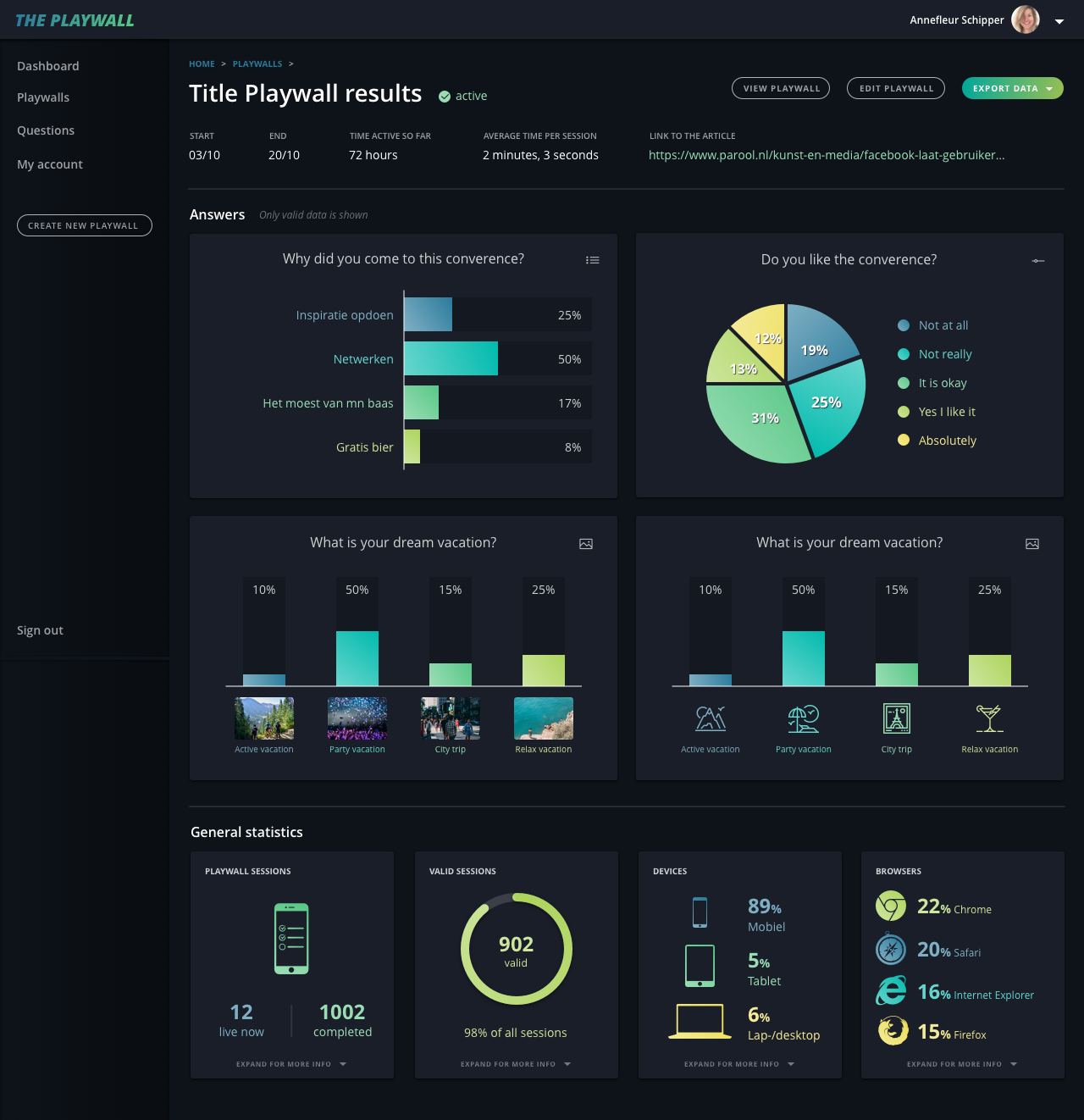Click the list icon on the conference question card
The height and width of the screenshot is (1120, 1084).
tap(593, 260)
